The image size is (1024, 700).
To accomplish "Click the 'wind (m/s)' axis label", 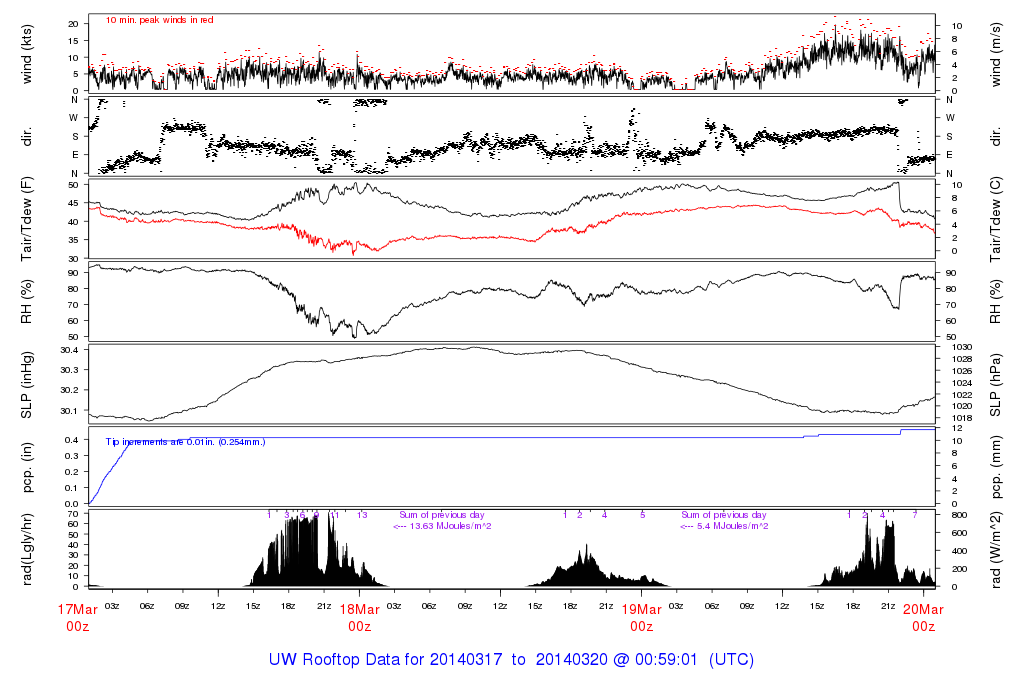I will (995, 54).
